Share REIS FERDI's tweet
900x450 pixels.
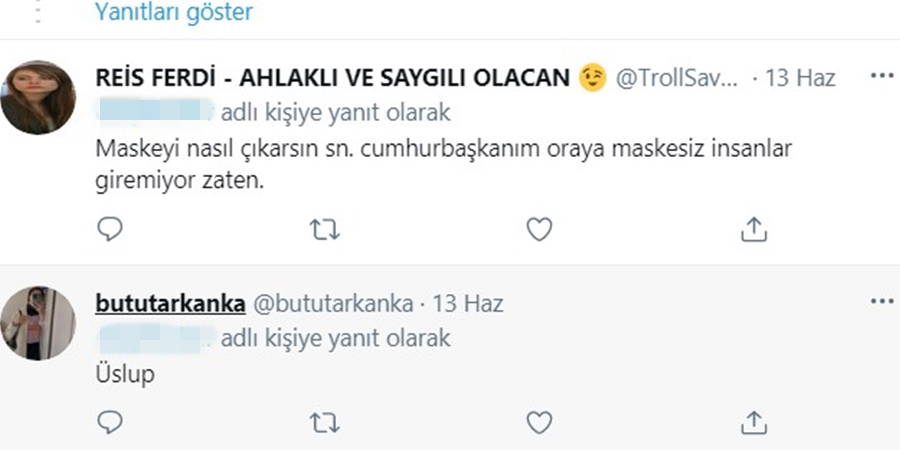click(x=752, y=230)
